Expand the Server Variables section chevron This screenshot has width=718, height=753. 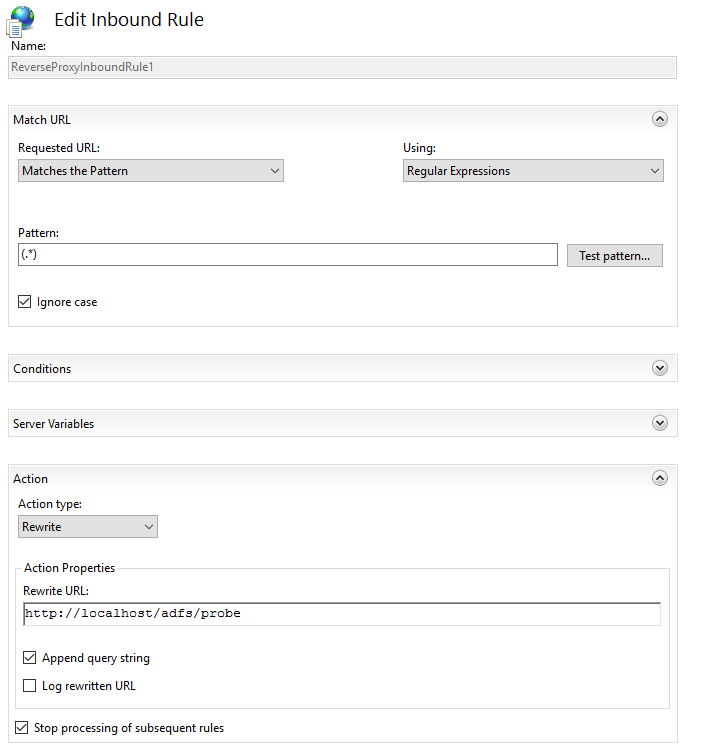(x=659, y=423)
